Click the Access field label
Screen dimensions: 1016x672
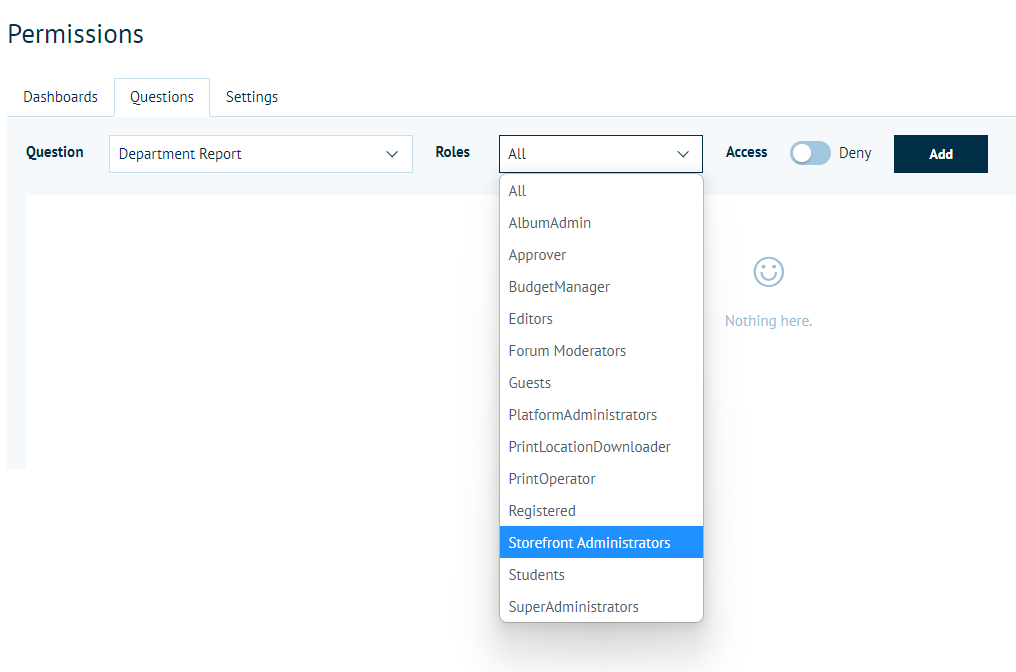[x=746, y=152]
